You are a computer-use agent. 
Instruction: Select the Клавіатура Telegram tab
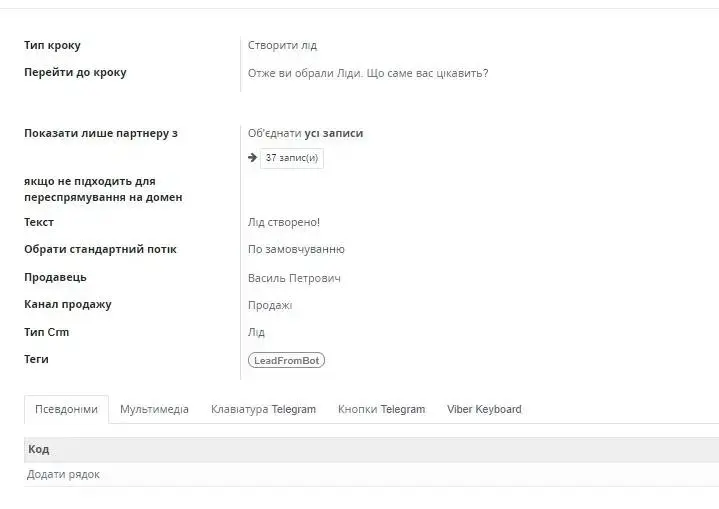click(x=263, y=409)
